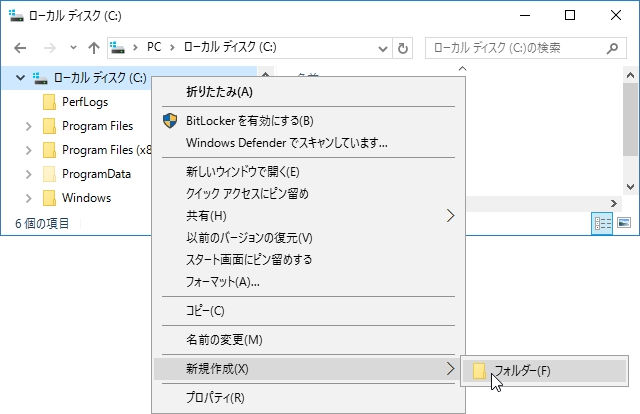Expand the ProgramData folder node
Image resolution: width=640 pixels, height=414 pixels.
[x=29, y=174]
